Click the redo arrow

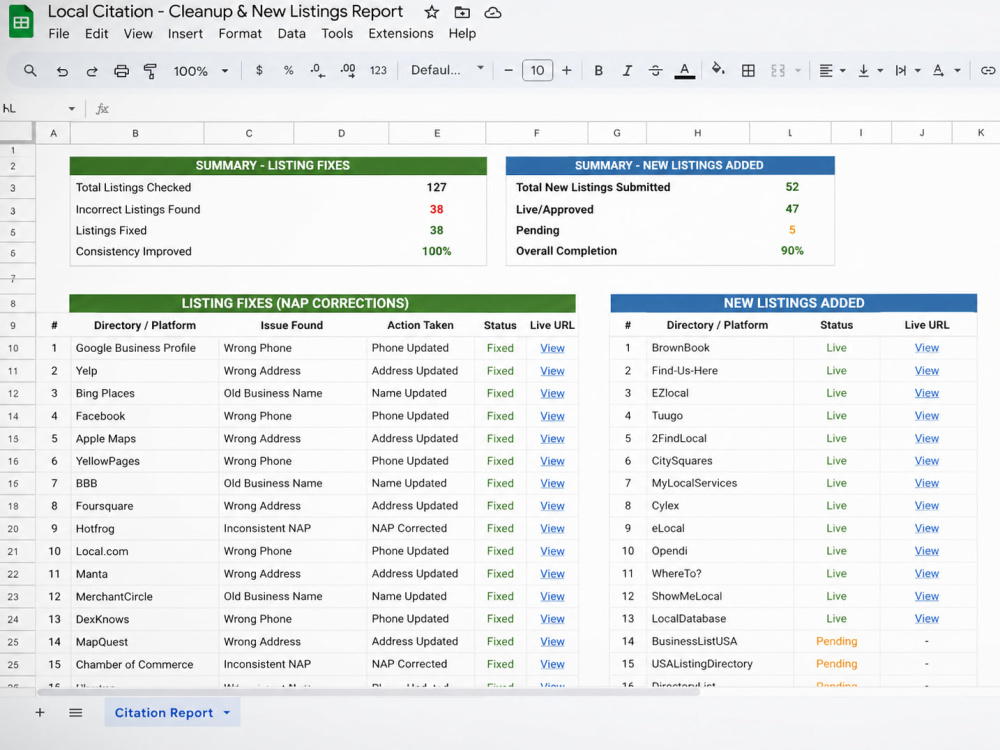tap(92, 71)
